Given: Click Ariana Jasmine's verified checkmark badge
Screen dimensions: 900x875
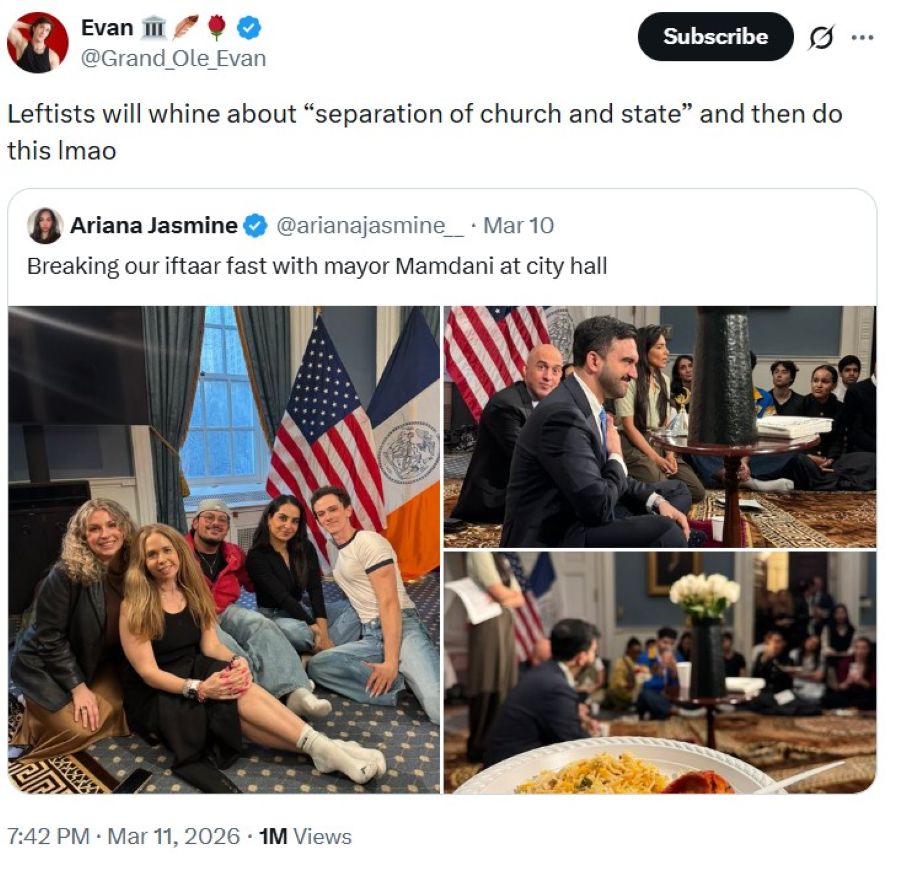Looking at the screenshot, I should 256,226.
